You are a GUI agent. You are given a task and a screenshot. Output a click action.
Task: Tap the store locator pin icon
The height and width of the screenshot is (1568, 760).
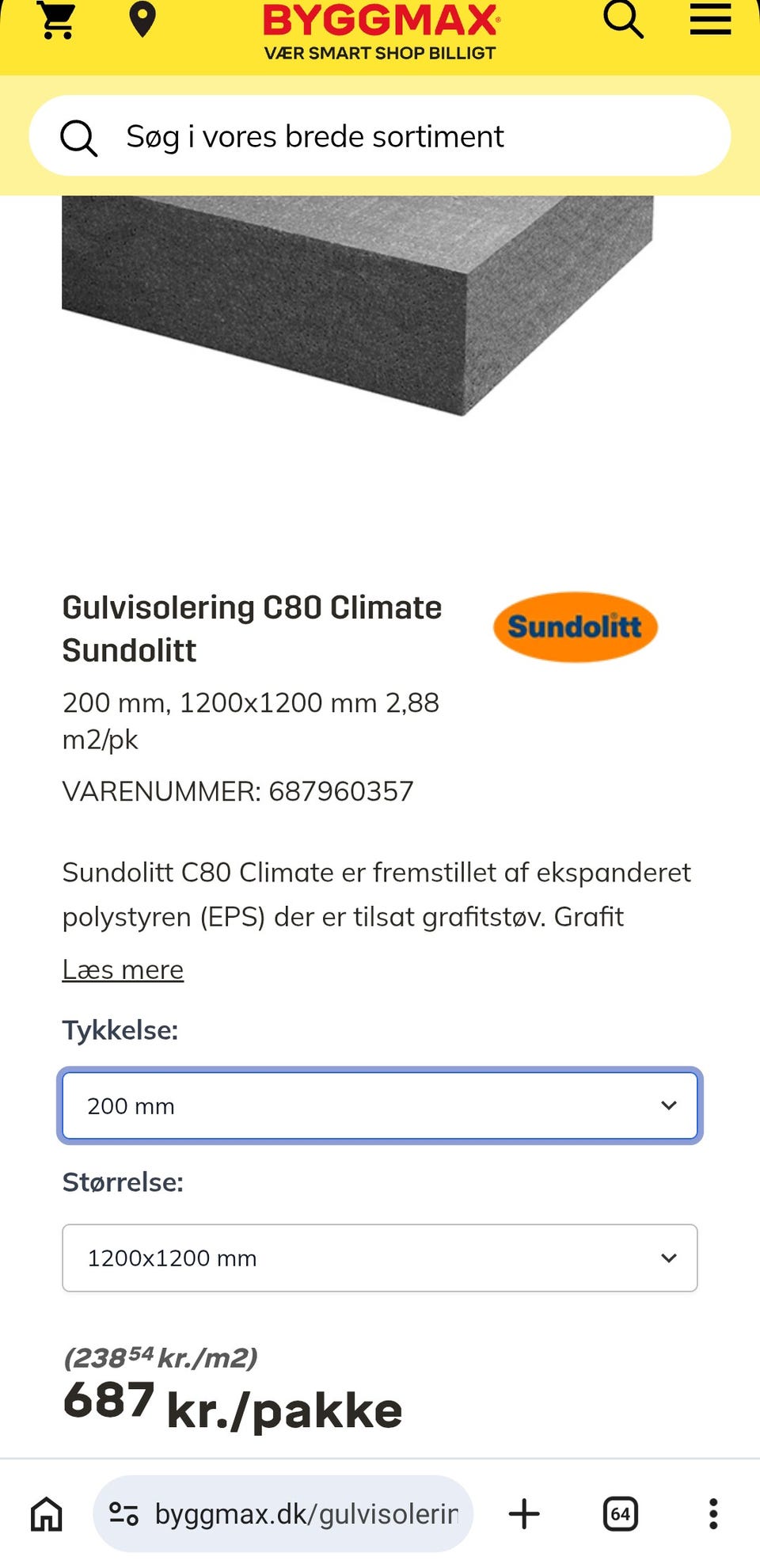(x=142, y=20)
